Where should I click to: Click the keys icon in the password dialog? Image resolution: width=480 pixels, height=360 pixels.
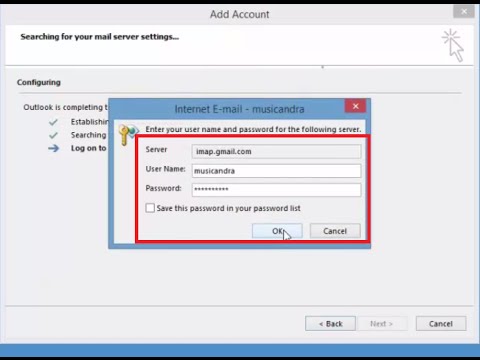coord(128,134)
